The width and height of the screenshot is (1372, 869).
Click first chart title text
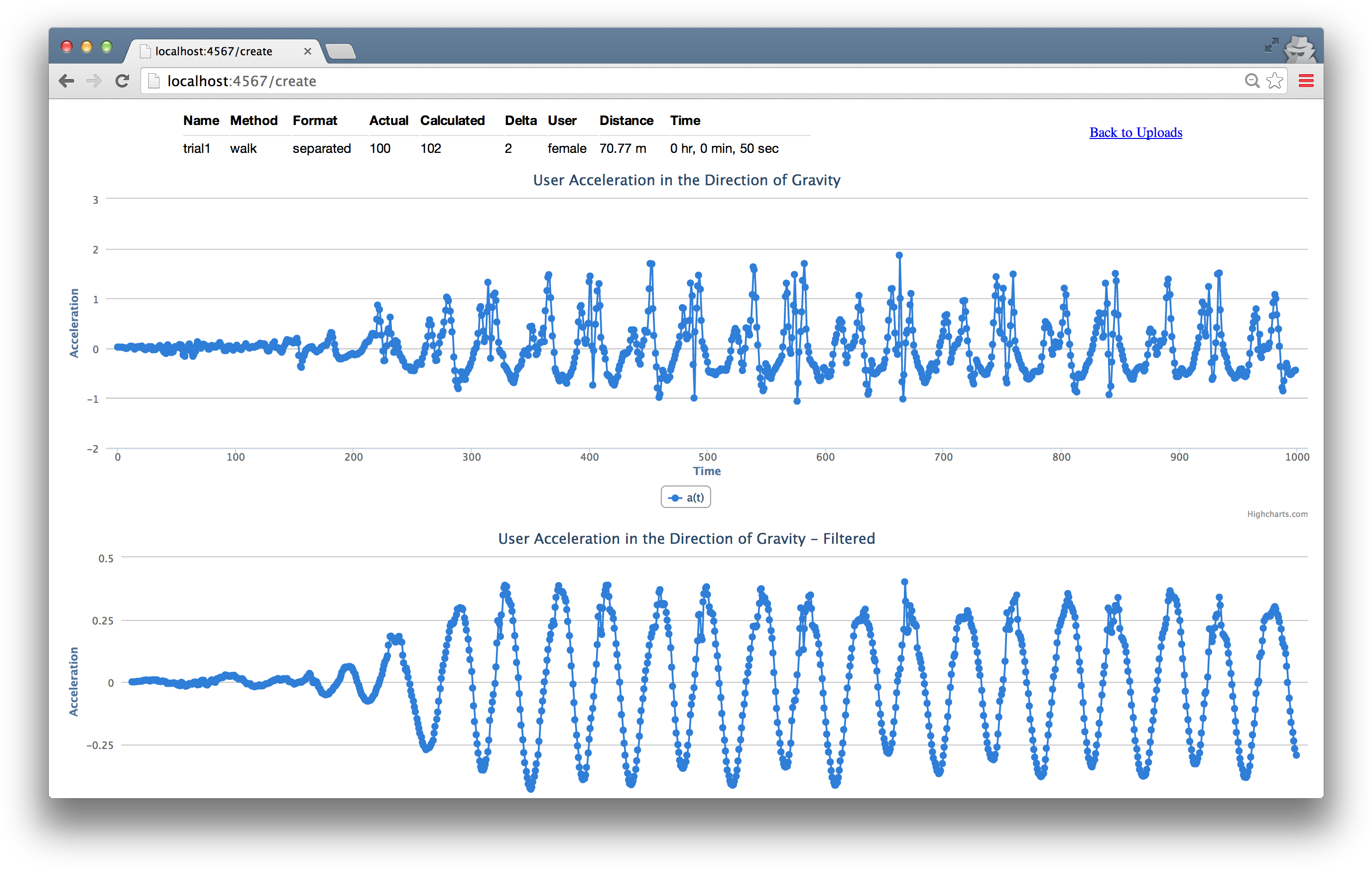tap(687, 180)
